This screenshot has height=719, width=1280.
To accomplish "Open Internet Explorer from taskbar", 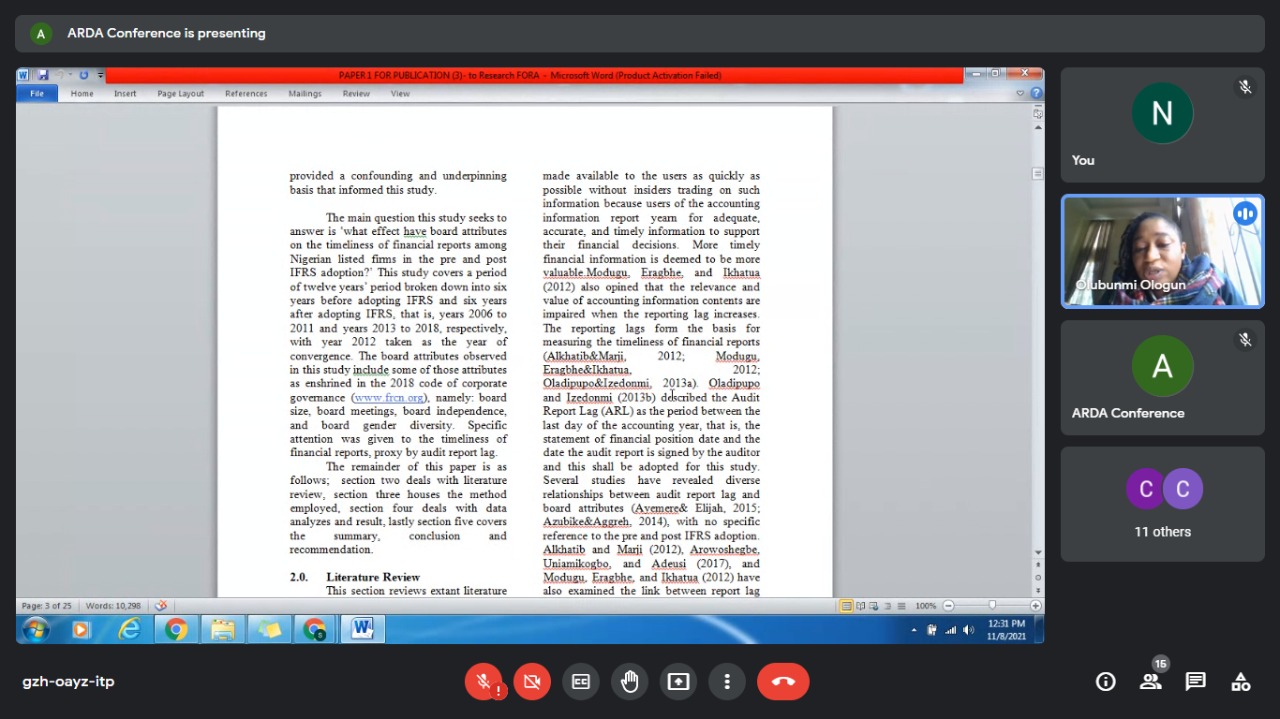I will coord(129,630).
